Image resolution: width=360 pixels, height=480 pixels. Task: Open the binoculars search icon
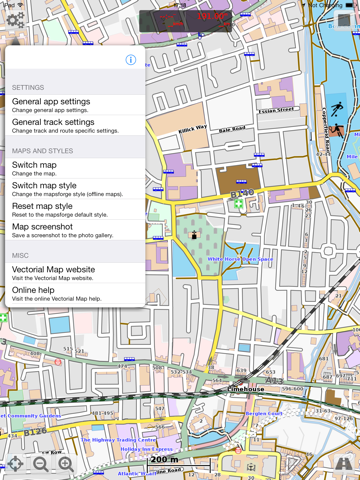344,464
